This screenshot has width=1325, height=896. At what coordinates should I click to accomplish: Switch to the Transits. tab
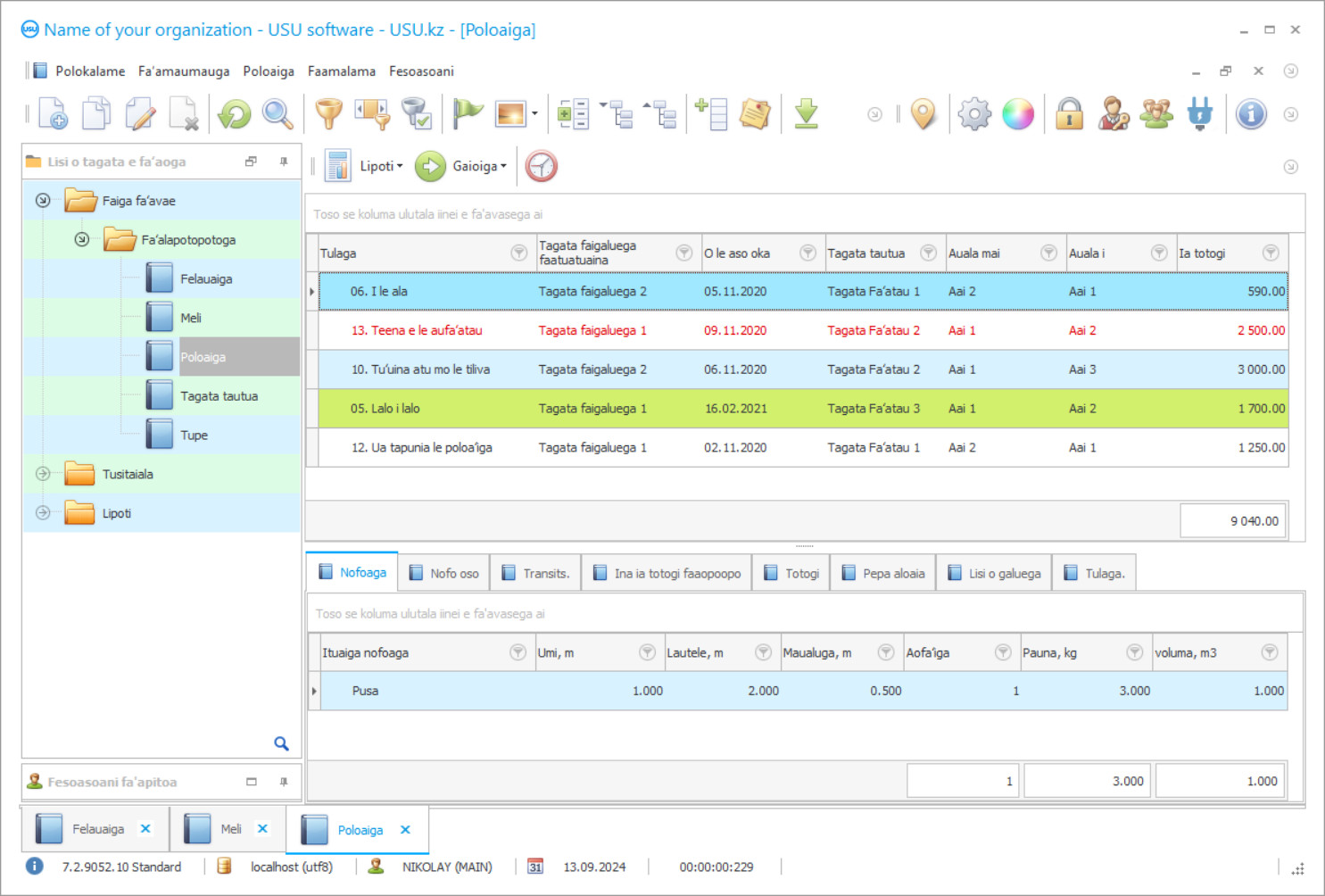pos(536,573)
